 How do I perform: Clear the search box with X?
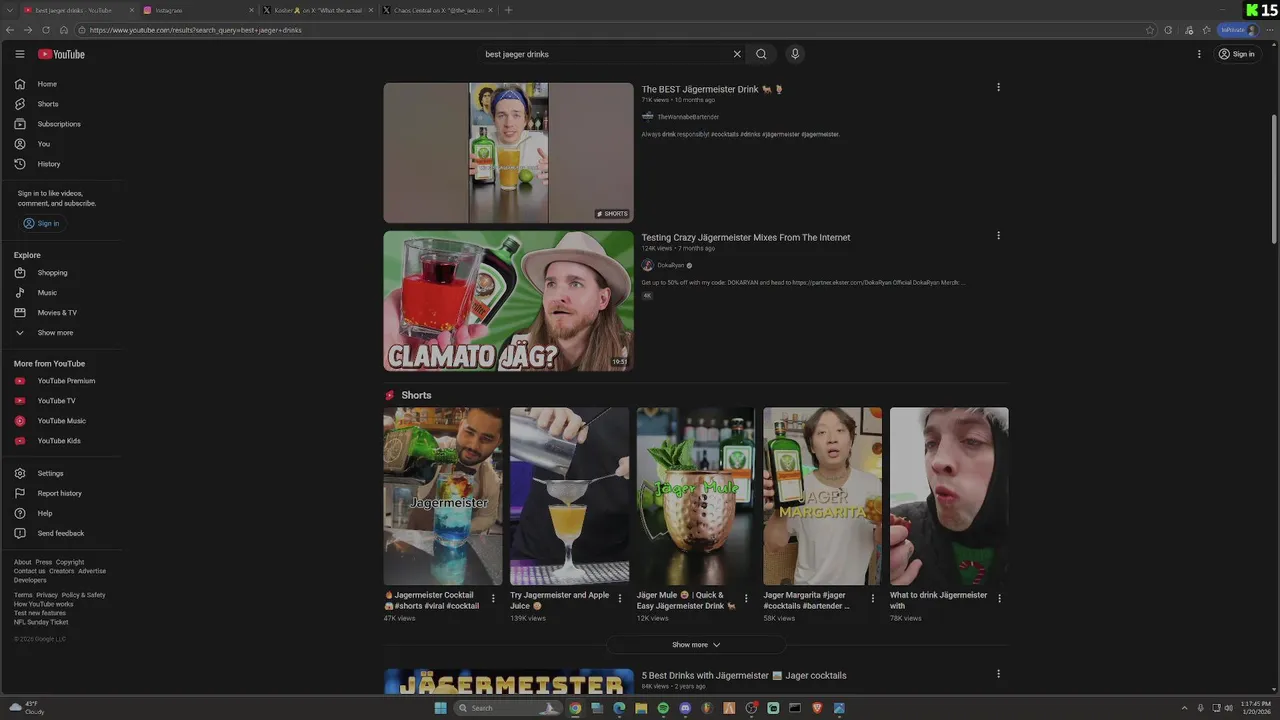[737, 54]
